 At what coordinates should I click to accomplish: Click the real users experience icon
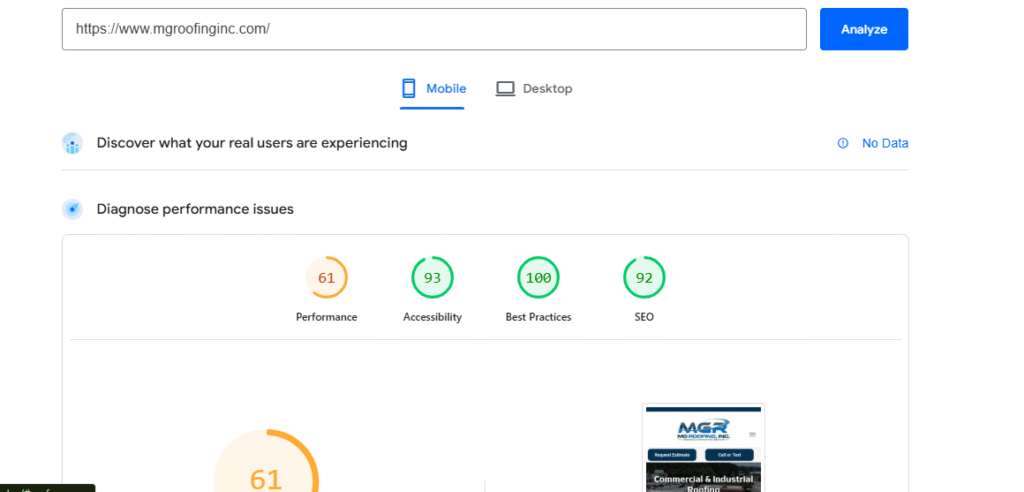click(x=72, y=143)
